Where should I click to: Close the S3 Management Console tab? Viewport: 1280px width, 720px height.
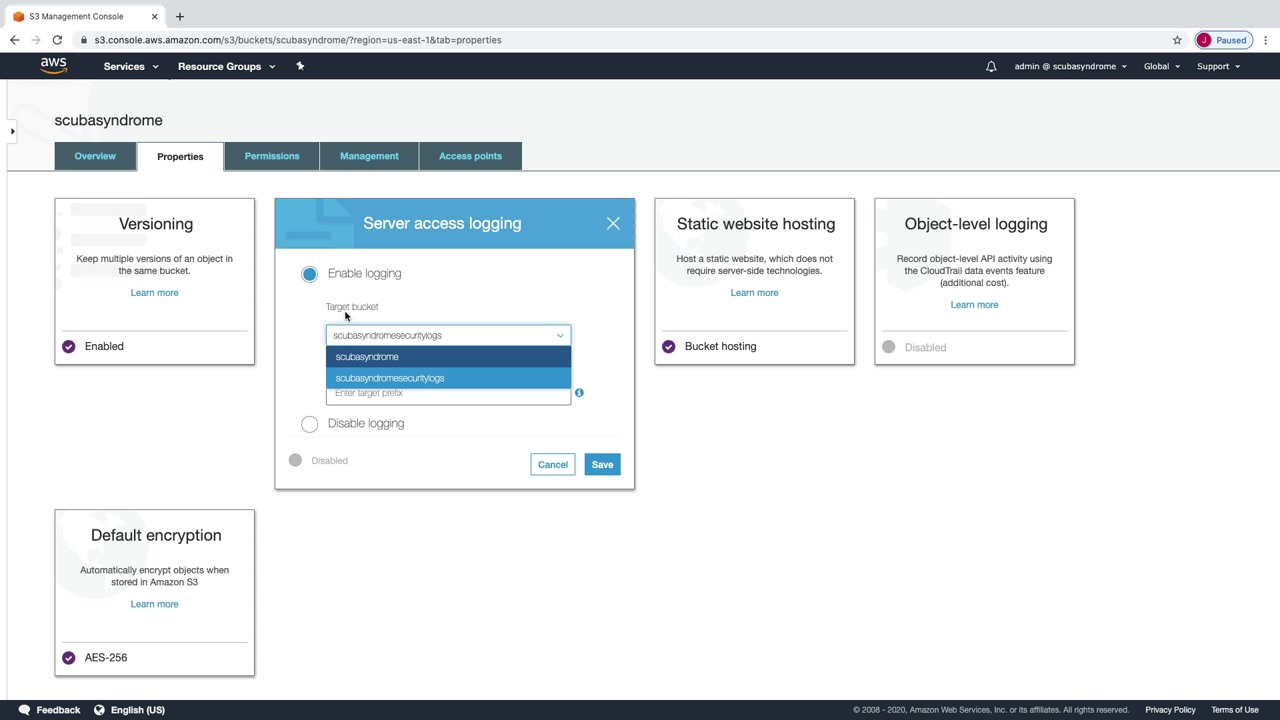coord(154,16)
